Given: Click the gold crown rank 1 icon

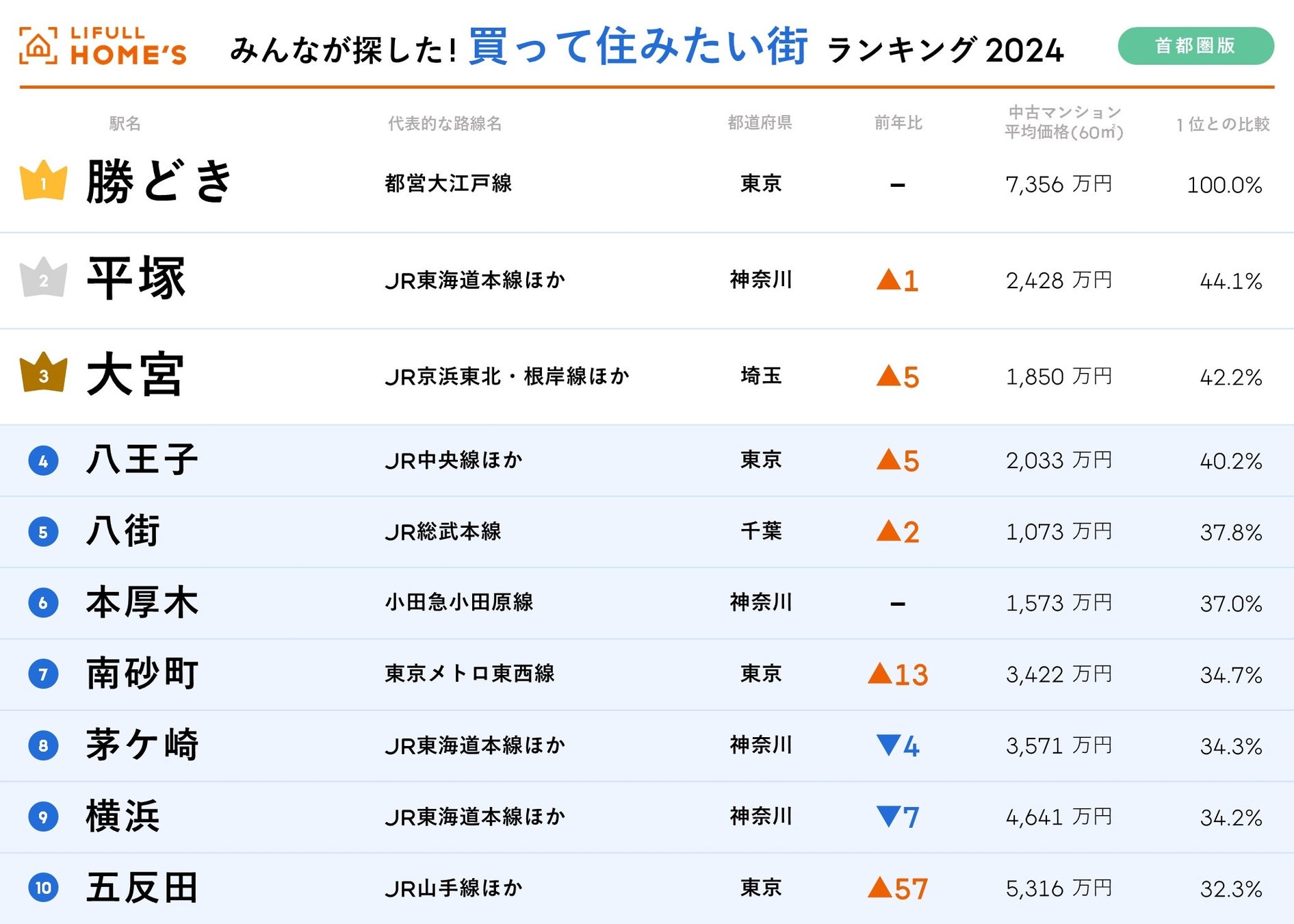Looking at the screenshot, I should coord(44,181).
